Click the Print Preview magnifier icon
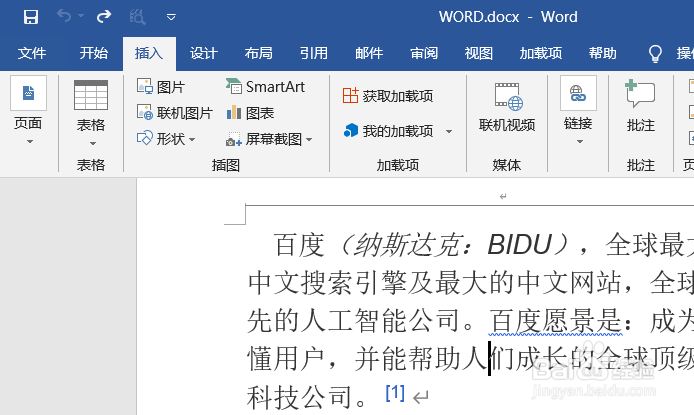The image size is (694, 415). pos(137,17)
